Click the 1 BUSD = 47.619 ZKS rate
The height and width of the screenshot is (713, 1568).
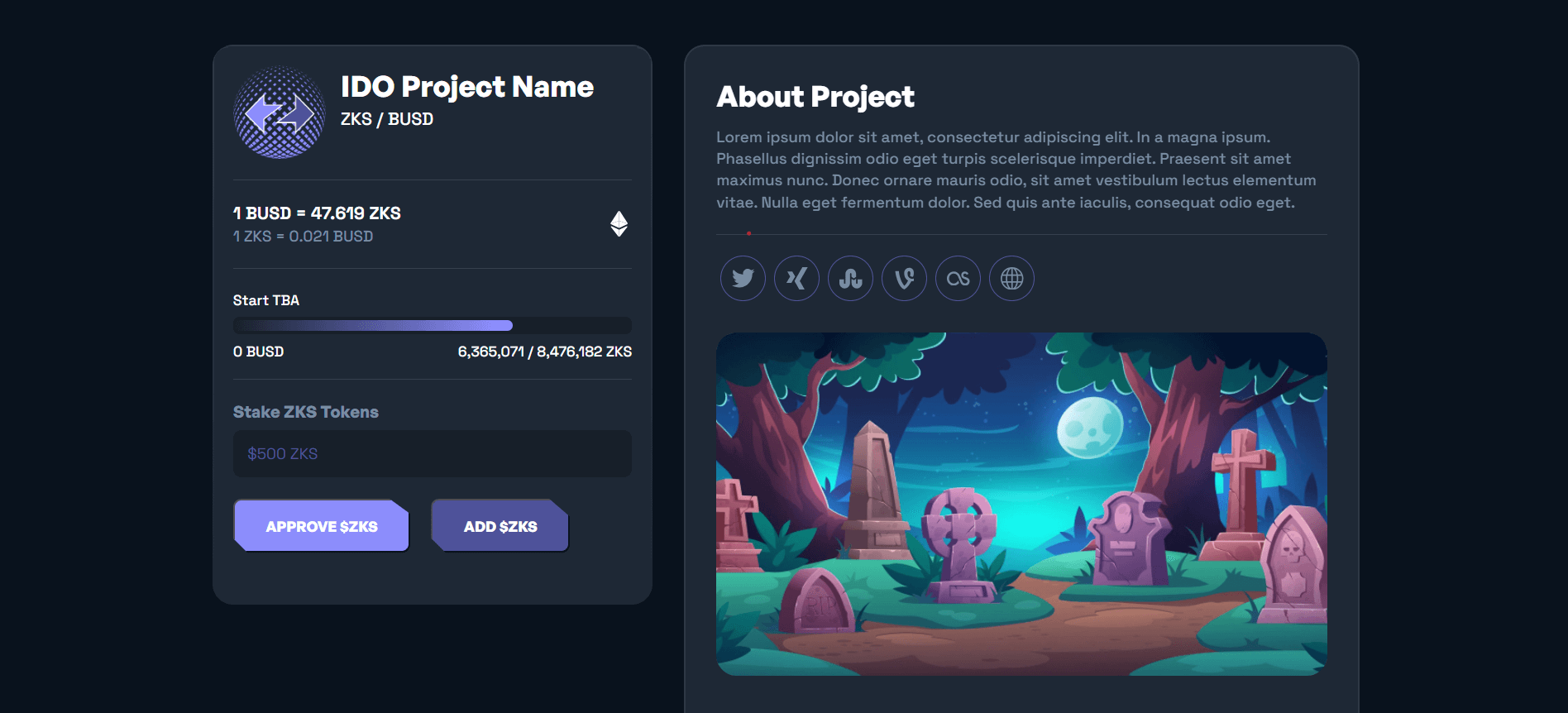click(317, 213)
